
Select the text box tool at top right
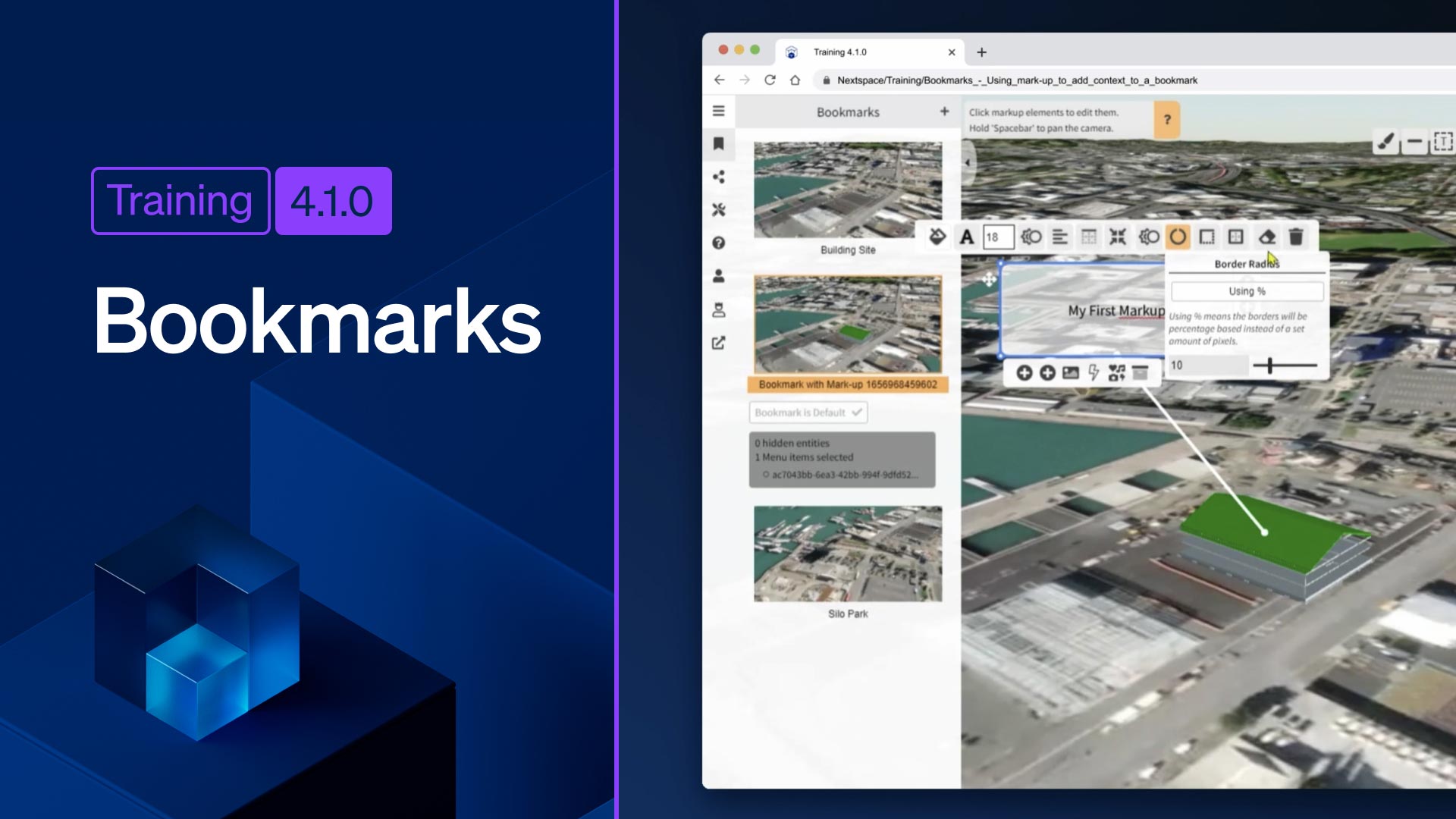(x=1443, y=141)
